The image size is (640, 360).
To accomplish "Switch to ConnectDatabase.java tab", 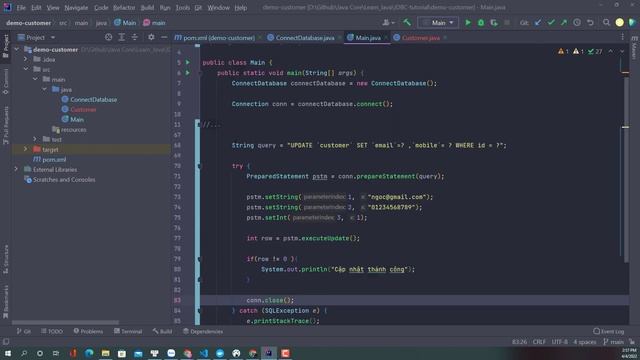I will click(x=305, y=38).
